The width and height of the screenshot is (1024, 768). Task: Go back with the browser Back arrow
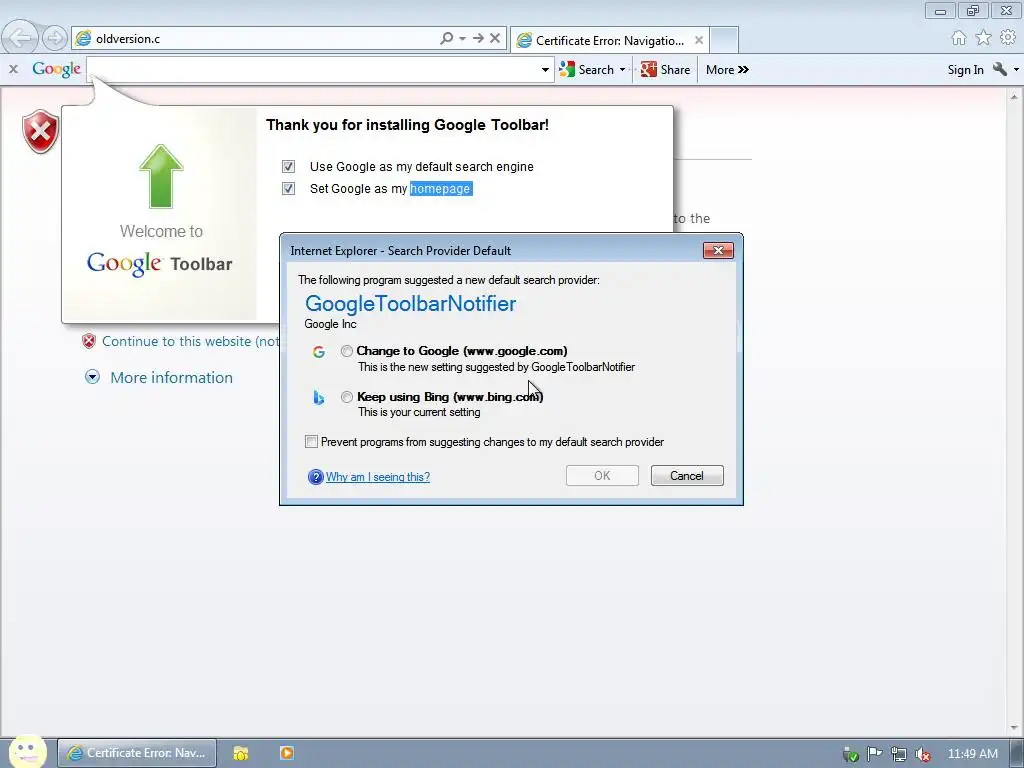[20, 37]
